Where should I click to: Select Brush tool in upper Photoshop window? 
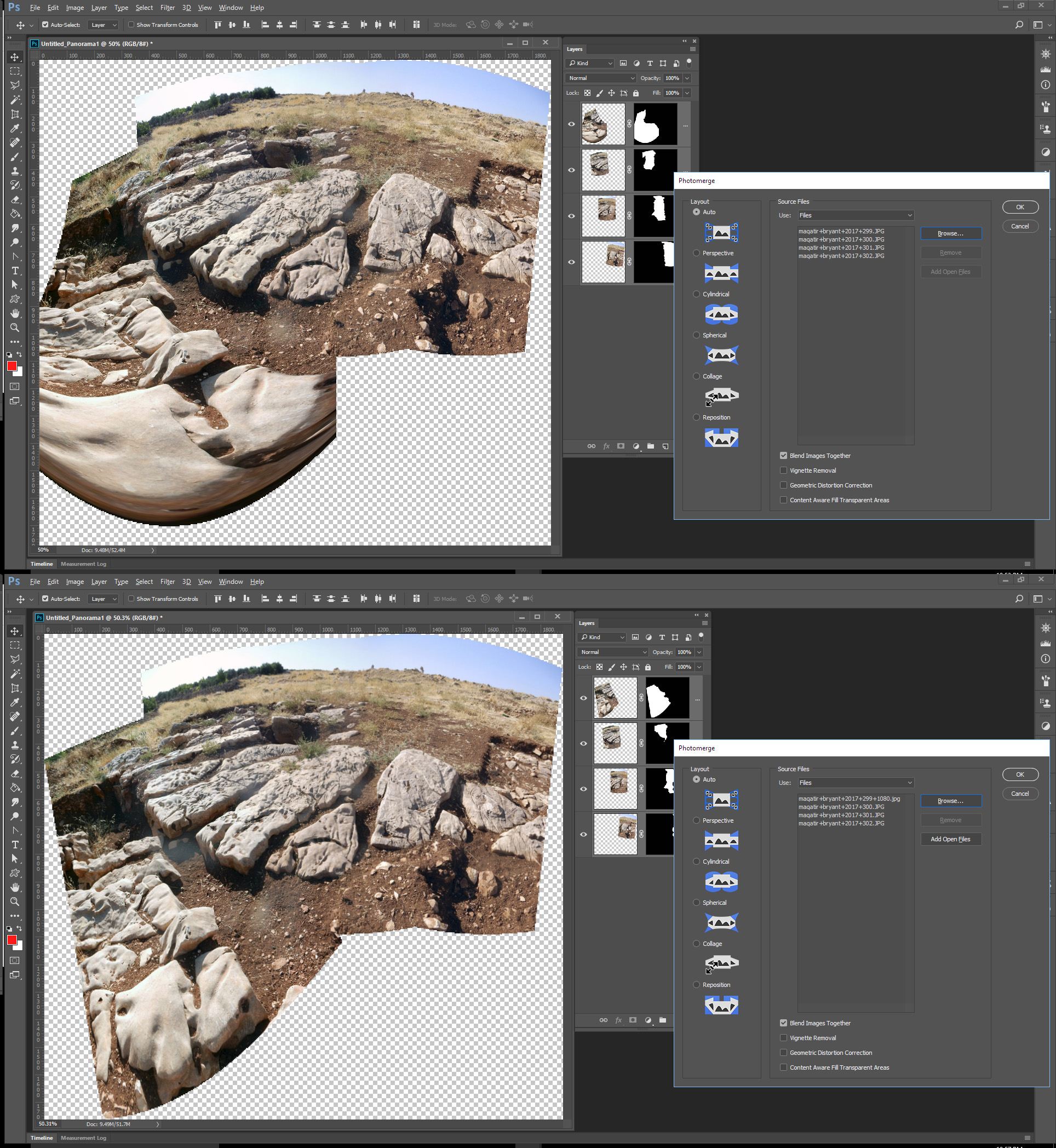[15, 157]
